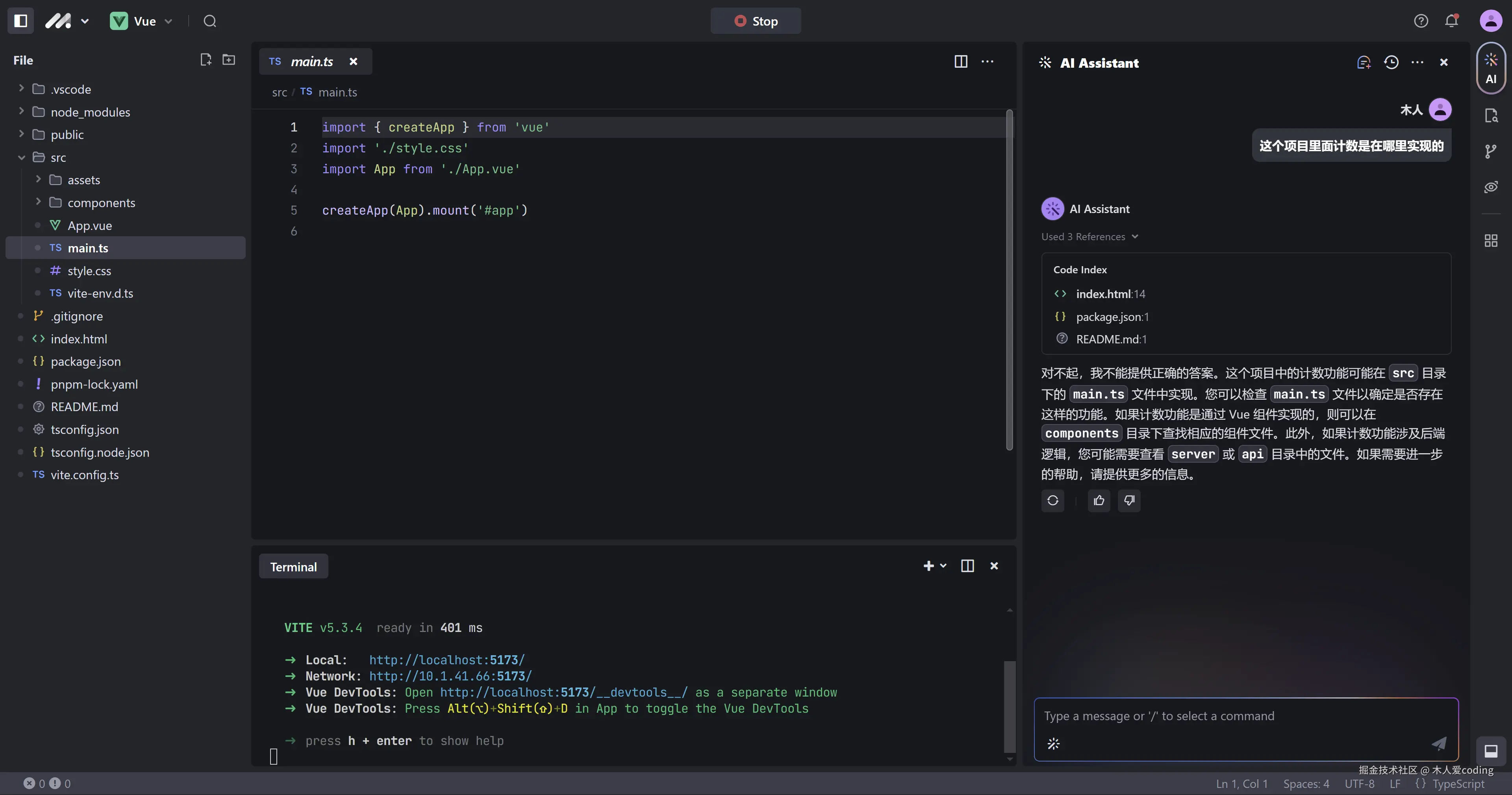
Task: Create a new file in the File panel
Action: click(206, 59)
